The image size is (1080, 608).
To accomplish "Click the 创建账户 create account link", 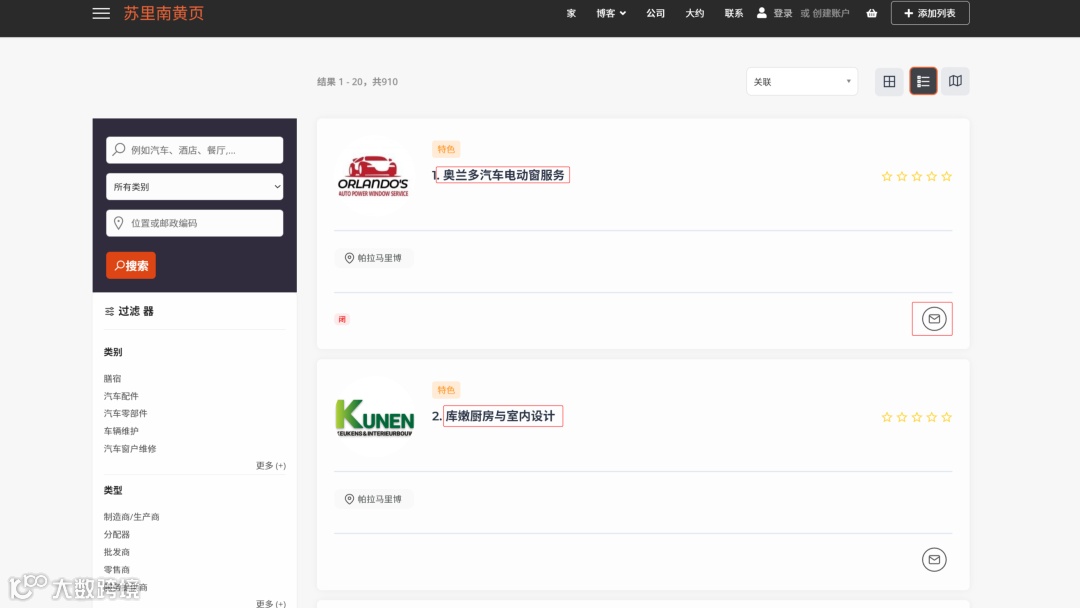I will [x=831, y=13].
